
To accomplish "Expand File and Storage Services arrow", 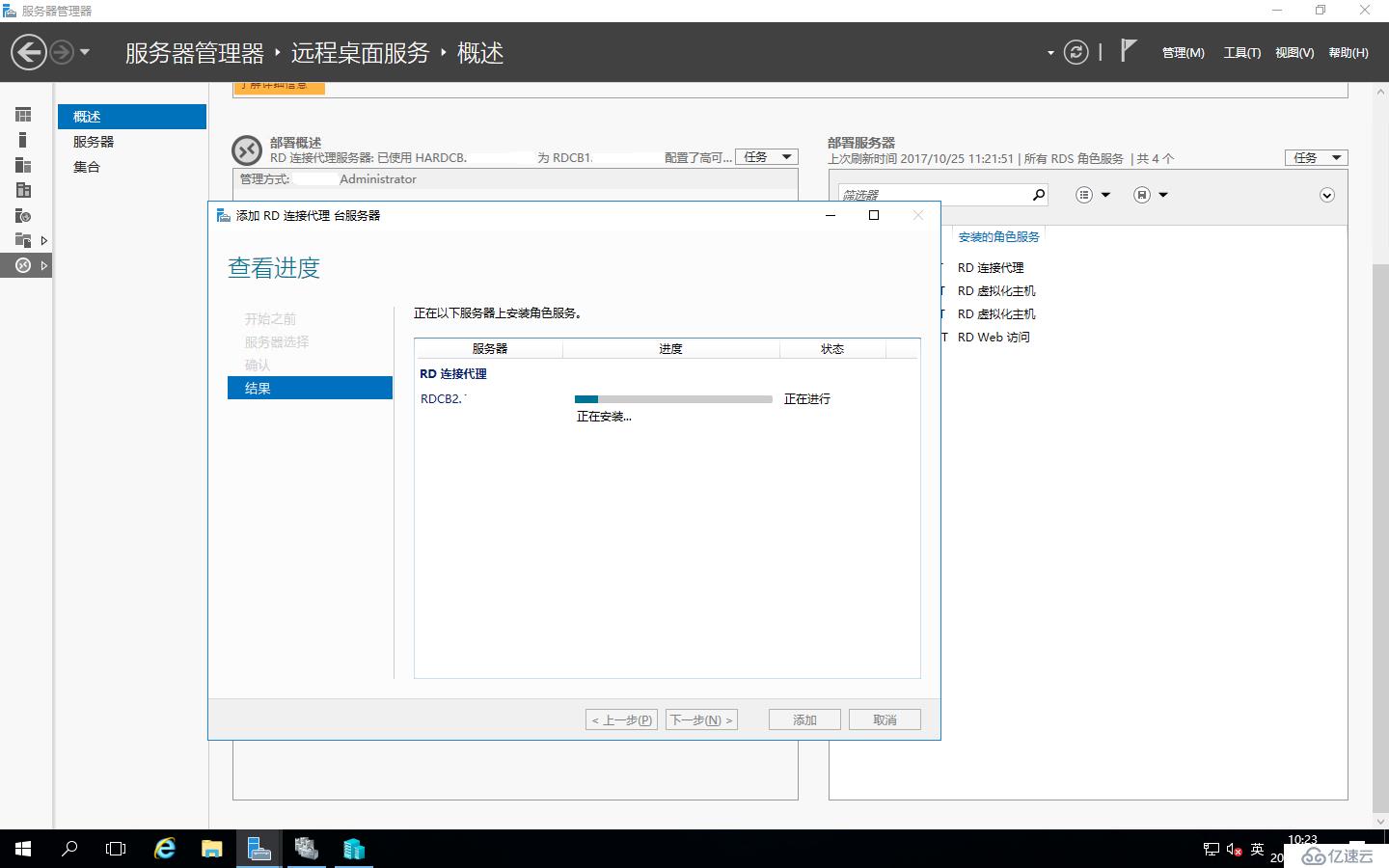I will coord(43,240).
